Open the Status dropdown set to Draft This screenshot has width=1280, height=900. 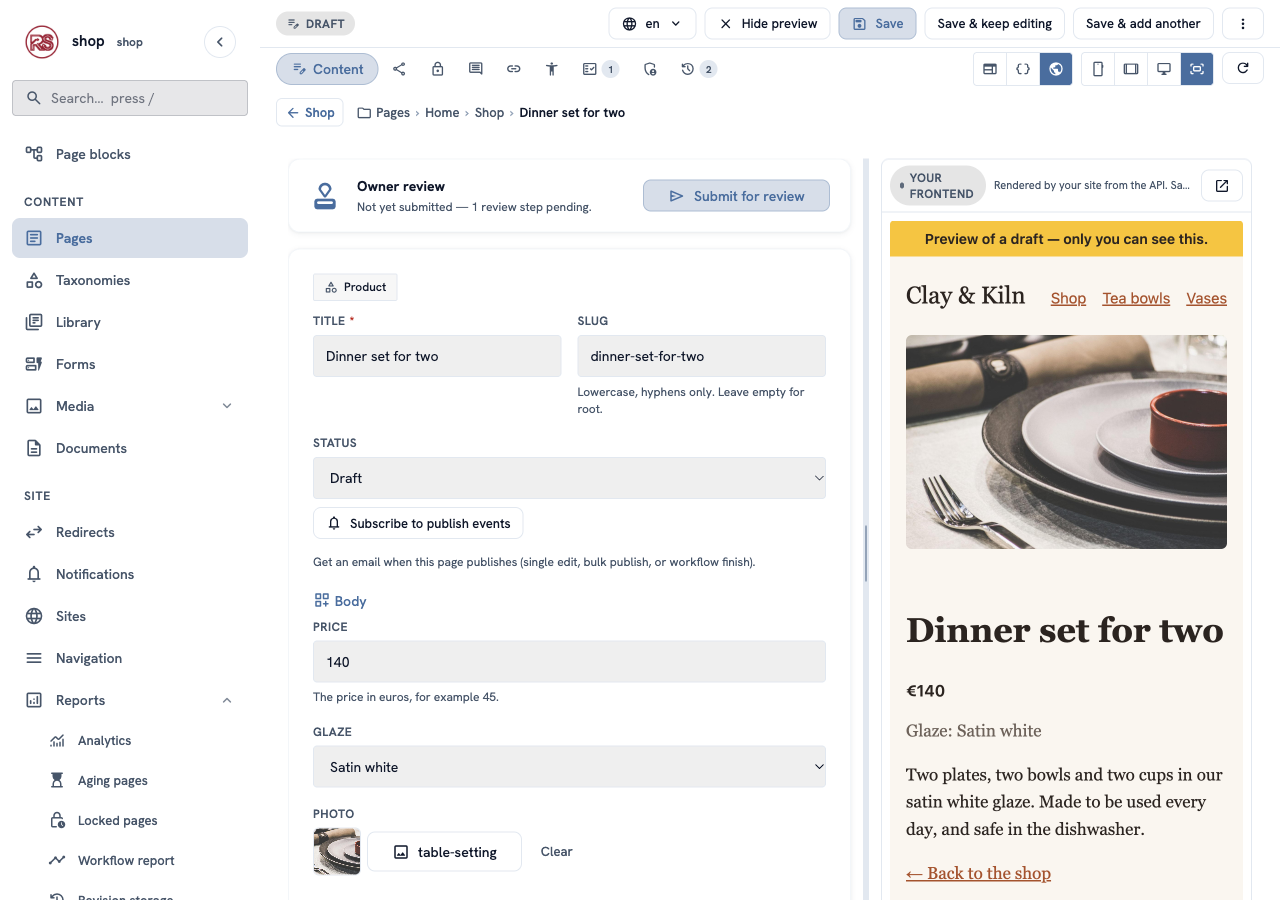pos(569,478)
